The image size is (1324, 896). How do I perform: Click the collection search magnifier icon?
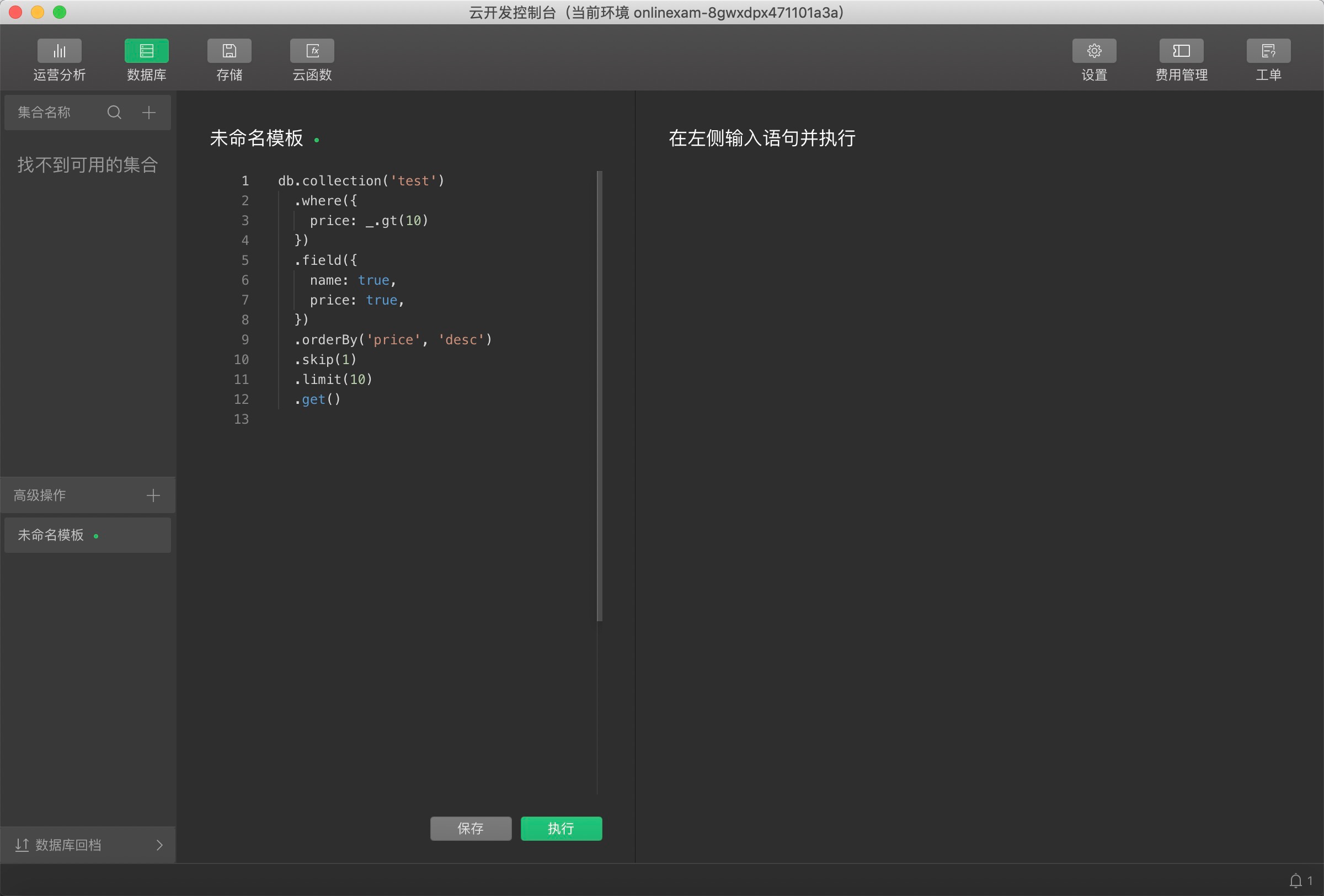[115, 113]
